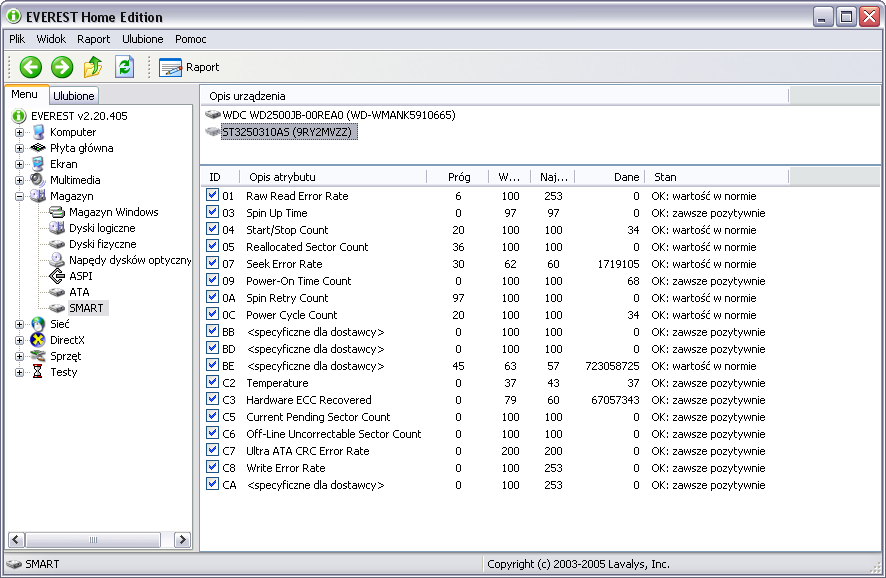Select the Sieć network icon
The image size is (886, 578).
(38, 324)
